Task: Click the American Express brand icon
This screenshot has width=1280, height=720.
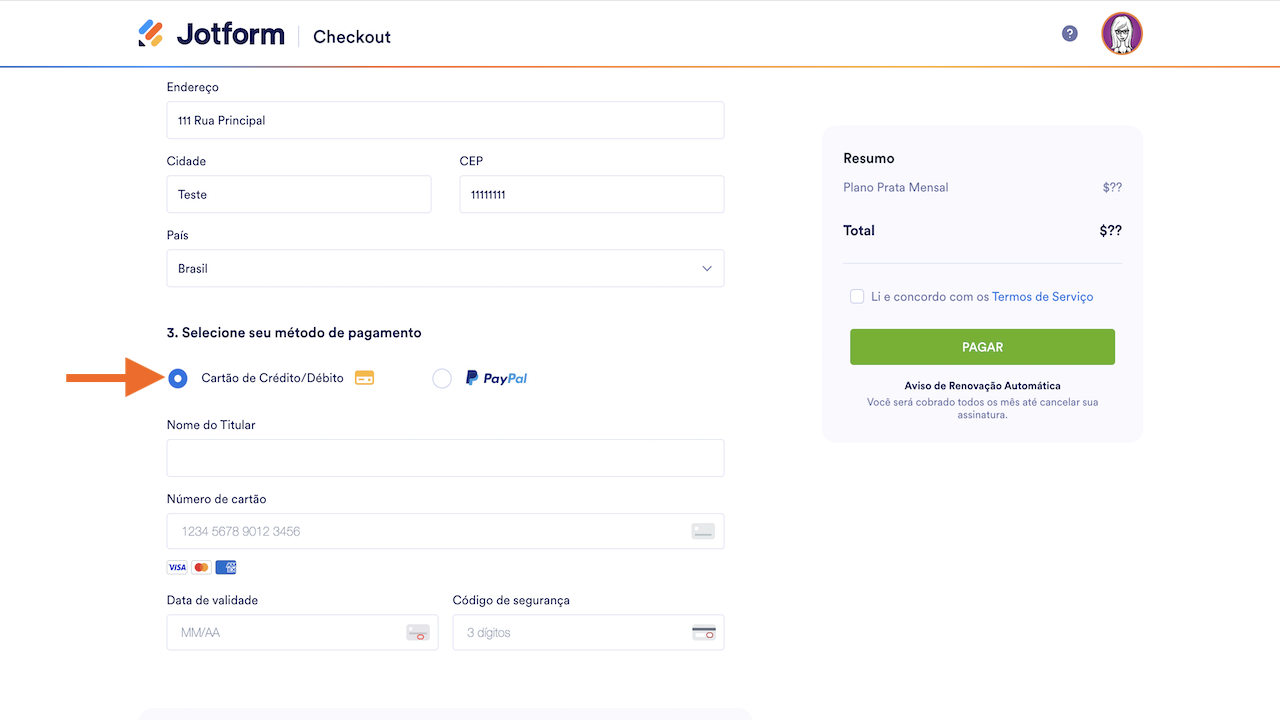Action: (x=226, y=567)
